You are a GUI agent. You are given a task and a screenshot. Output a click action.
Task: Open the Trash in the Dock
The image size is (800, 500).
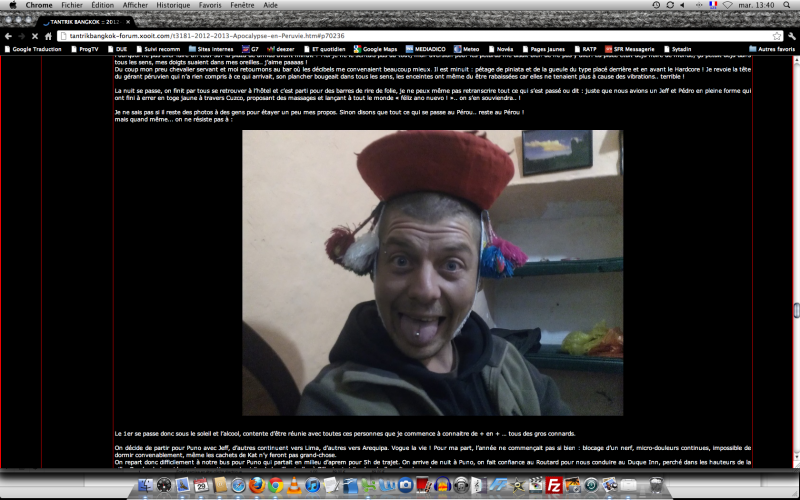(656, 485)
